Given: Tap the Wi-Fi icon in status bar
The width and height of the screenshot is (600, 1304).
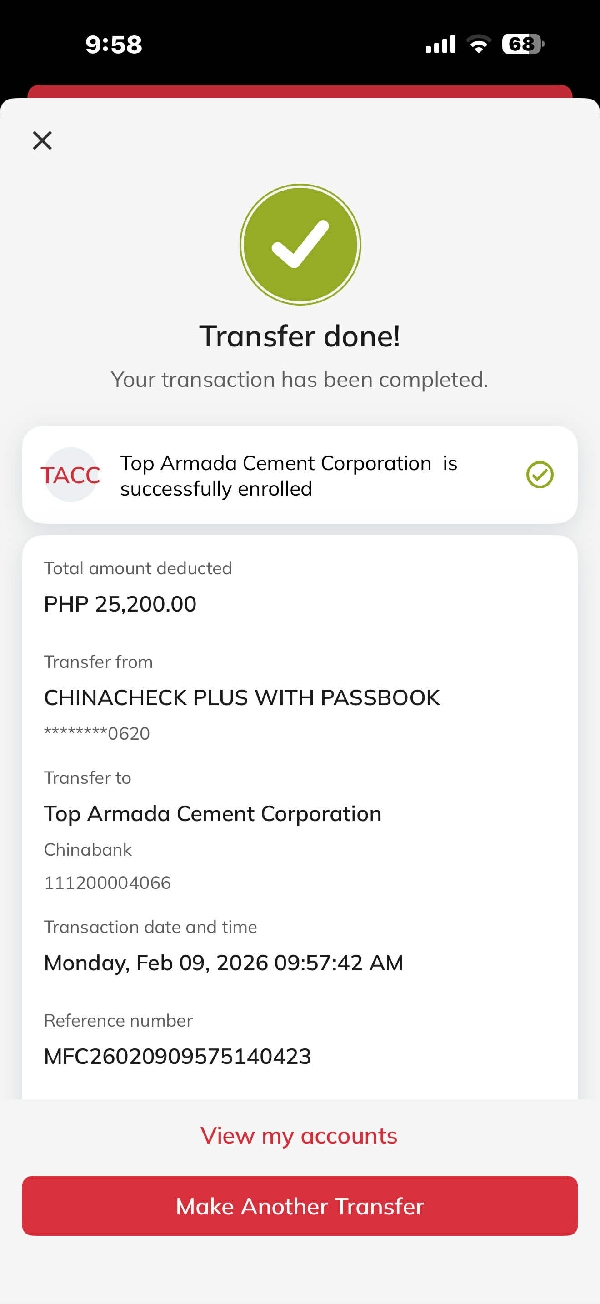Looking at the screenshot, I should coord(479,44).
